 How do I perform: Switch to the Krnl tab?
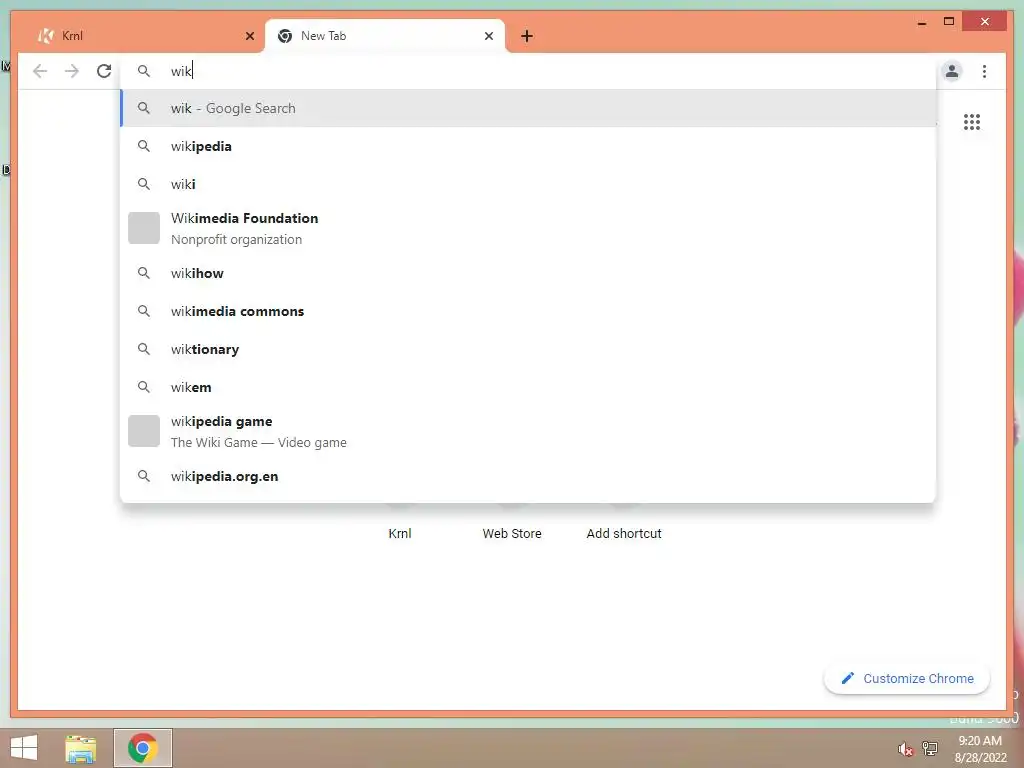146,36
